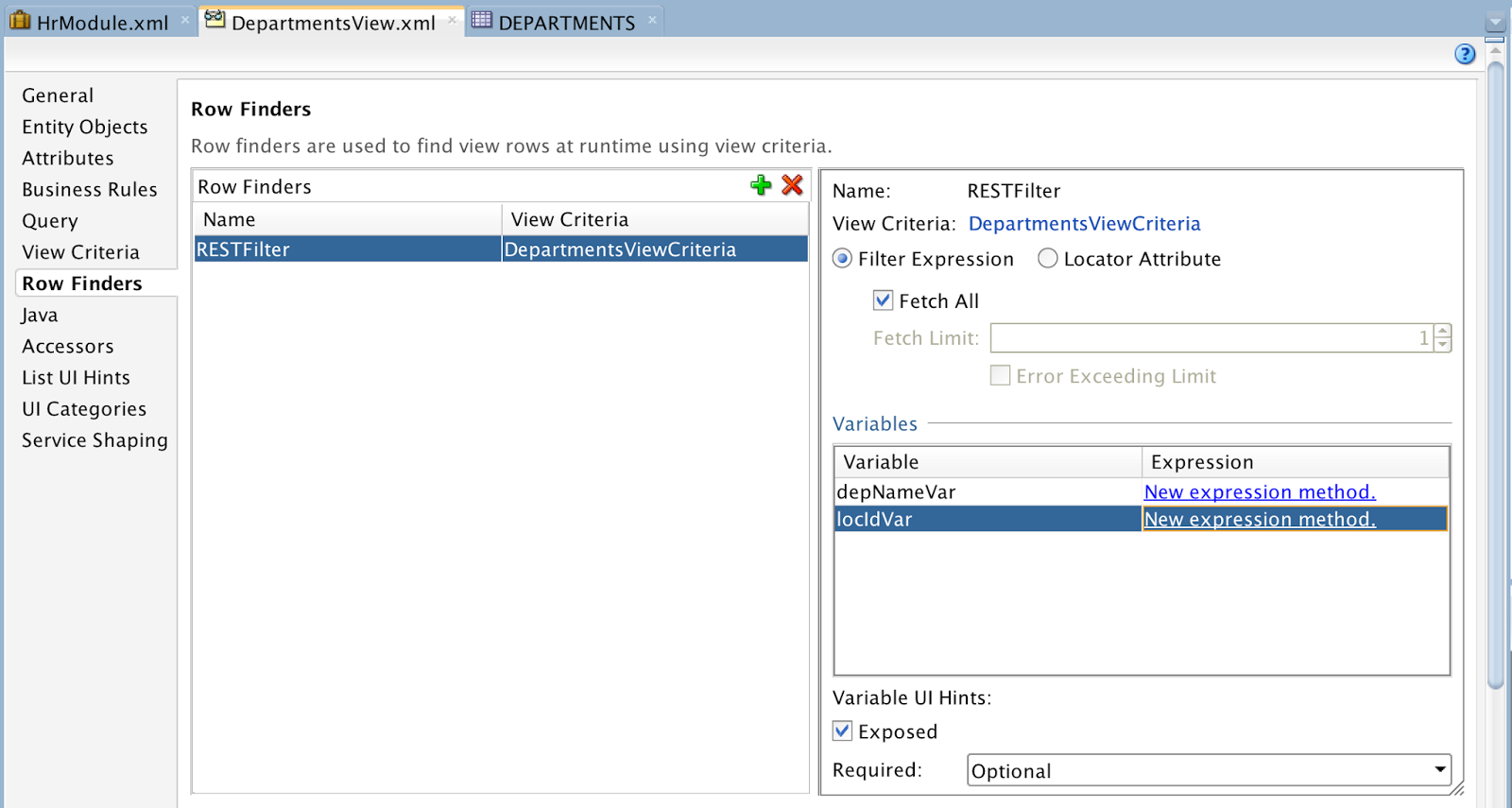1512x808 pixels.
Task: Decrease Fetch Limit with the down stepper
Action: (1442, 345)
